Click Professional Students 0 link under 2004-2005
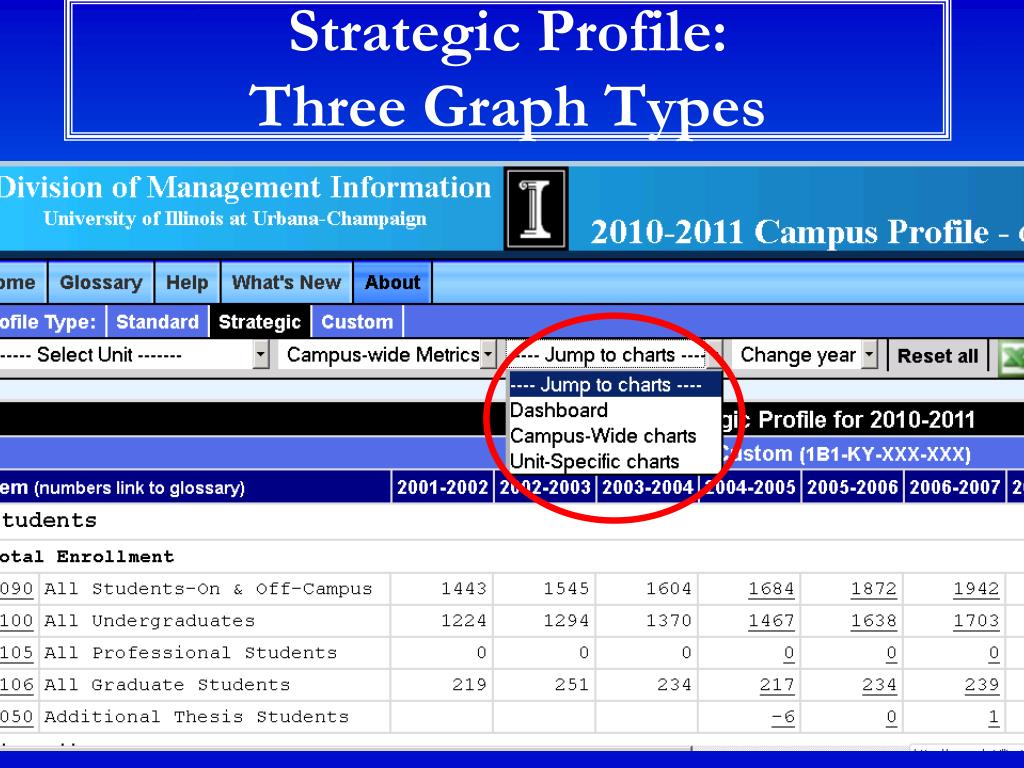The width and height of the screenshot is (1024, 768). pos(789,653)
